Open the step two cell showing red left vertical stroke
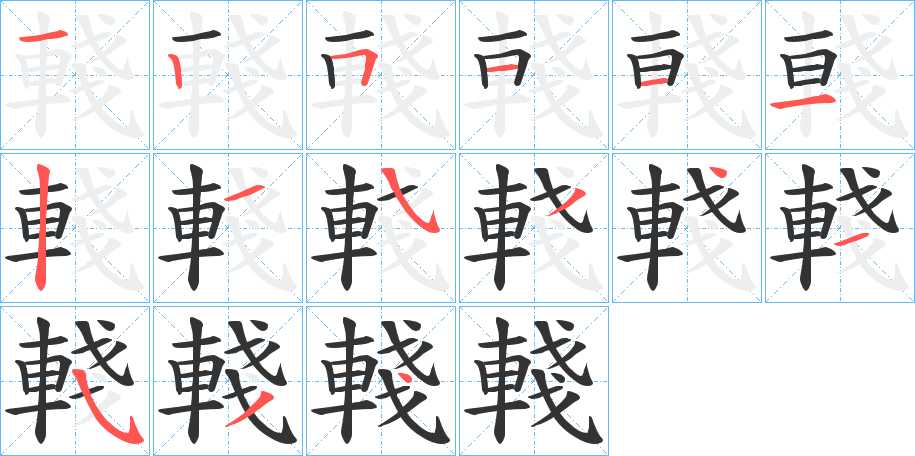This screenshot has width=915, height=456. tap(228, 75)
